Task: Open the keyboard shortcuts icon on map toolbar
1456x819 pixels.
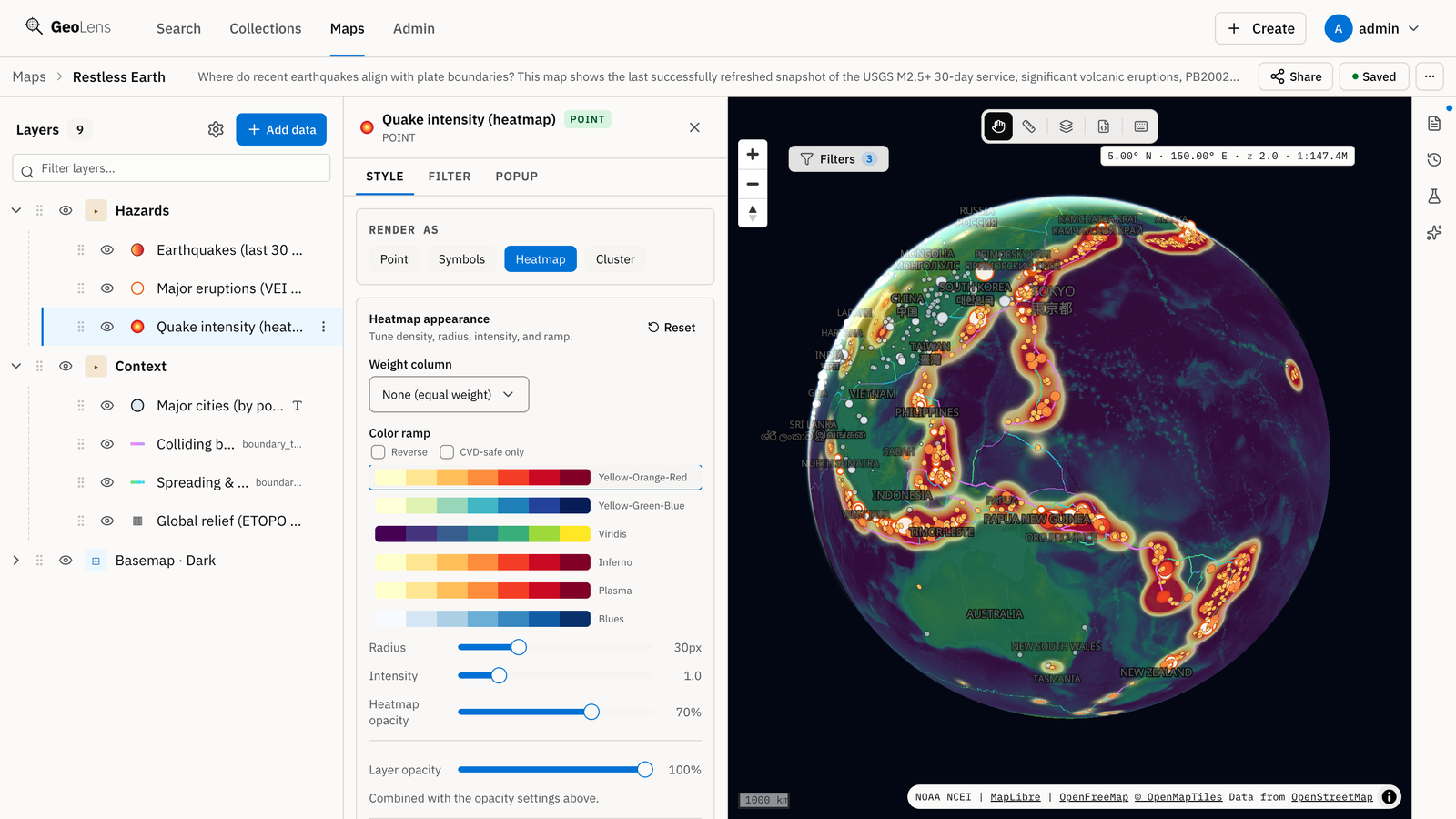Action: coord(1141,126)
